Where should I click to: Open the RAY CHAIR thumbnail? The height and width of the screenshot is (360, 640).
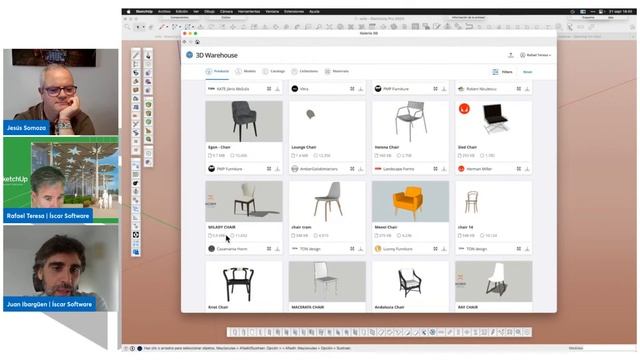[493, 281]
